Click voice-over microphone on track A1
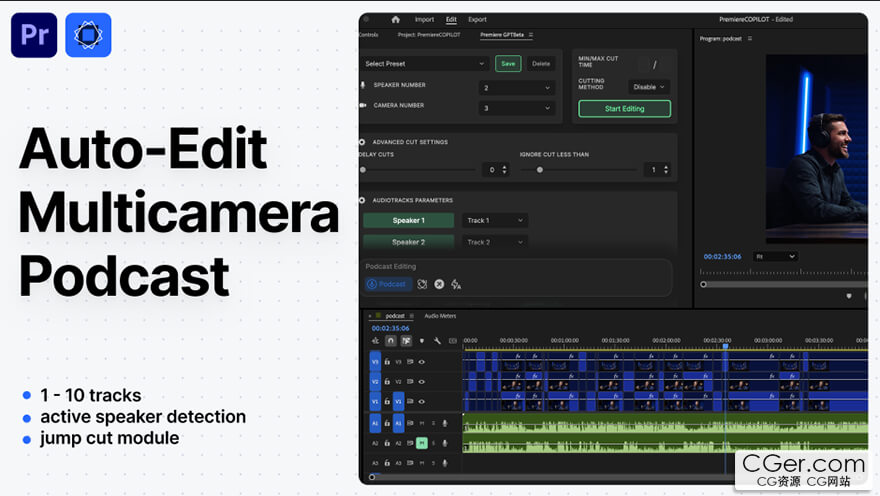Image resolution: width=880 pixels, height=496 pixels. [445, 423]
